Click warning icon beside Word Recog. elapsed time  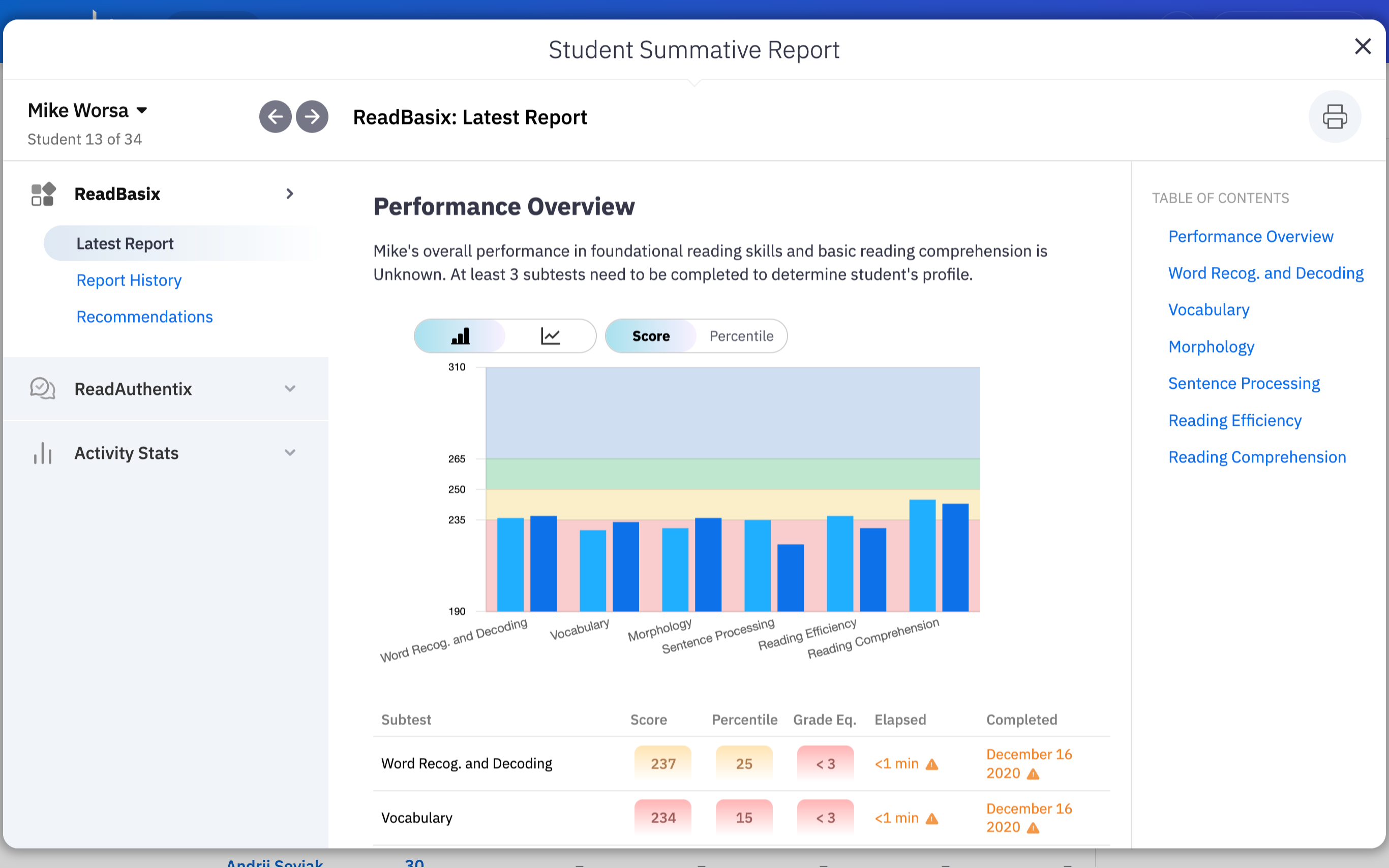point(932,764)
